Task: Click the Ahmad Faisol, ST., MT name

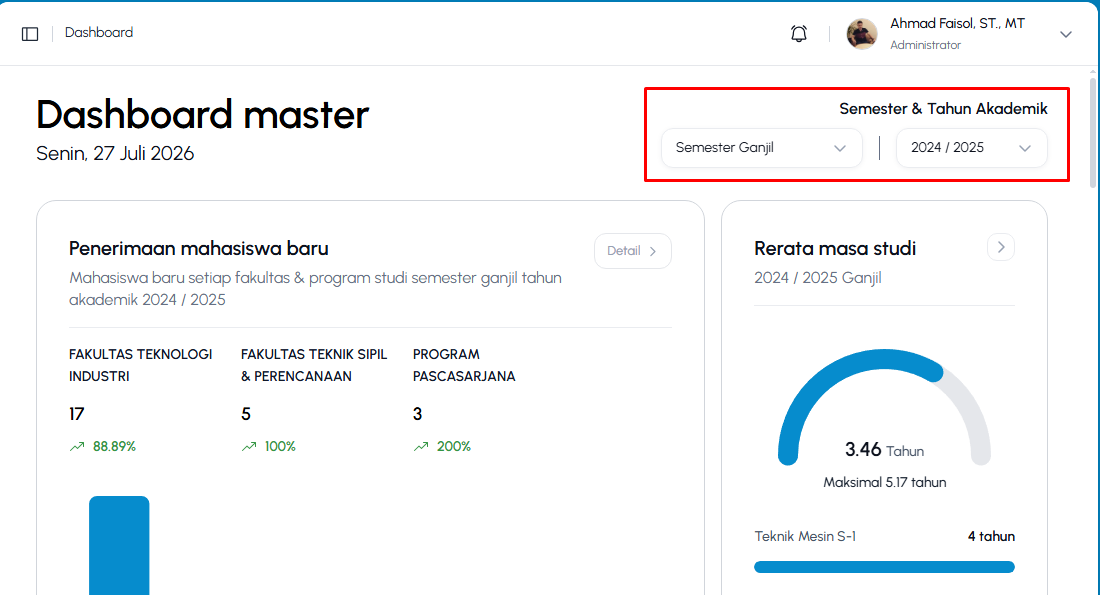Action: point(957,23)
